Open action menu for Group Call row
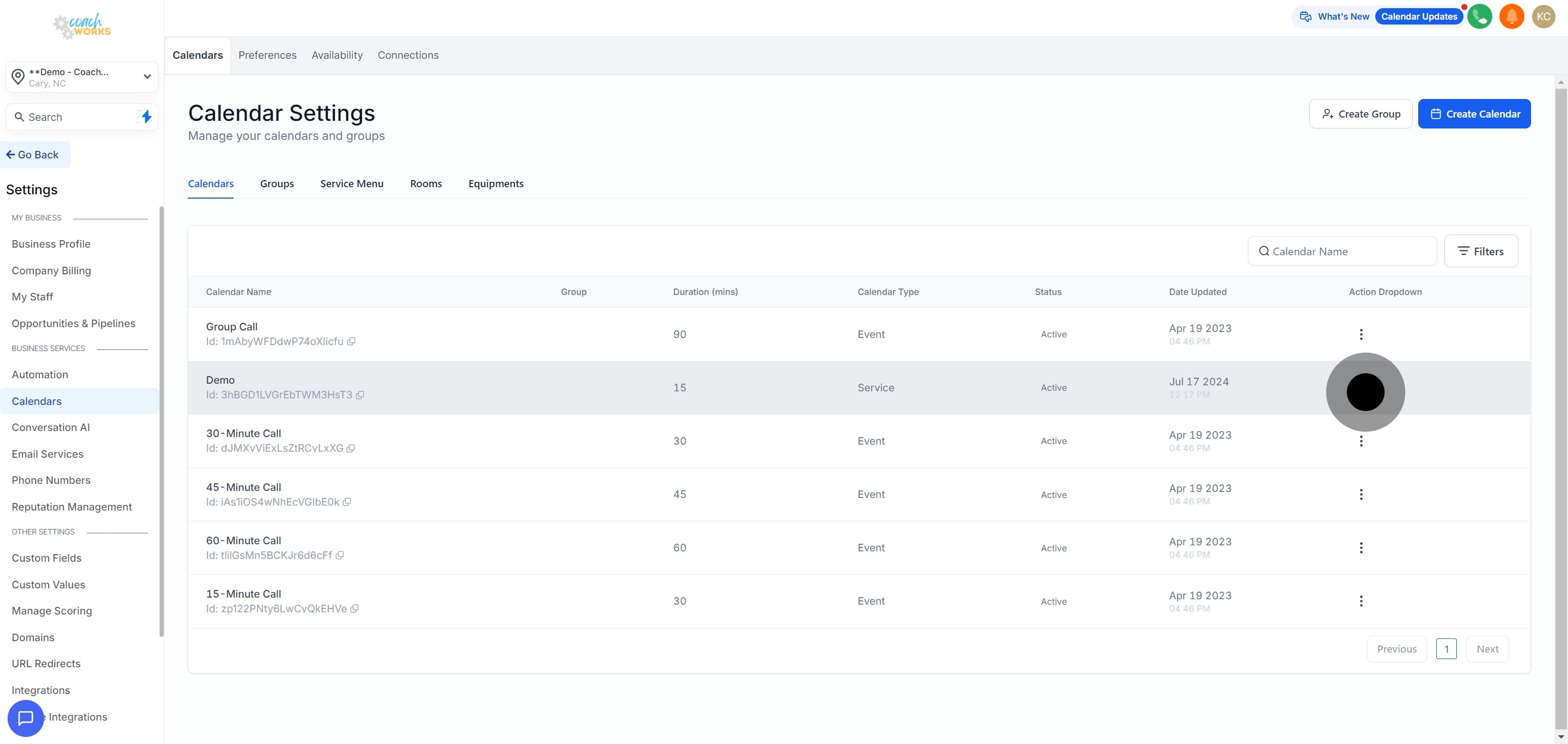1568x744 pixels. [1361, 334]
